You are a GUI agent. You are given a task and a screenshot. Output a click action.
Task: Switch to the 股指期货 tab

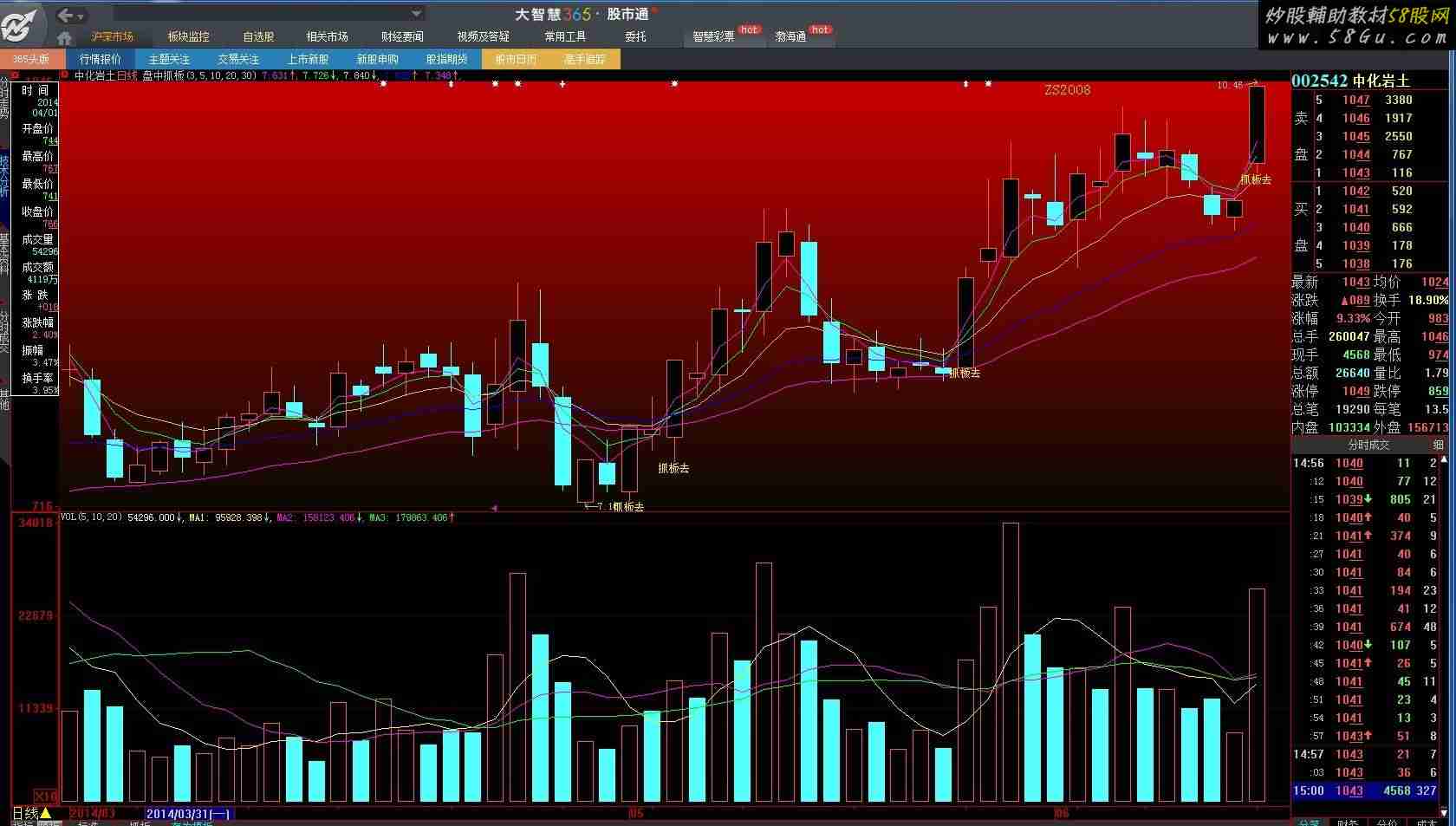point(446,59)
